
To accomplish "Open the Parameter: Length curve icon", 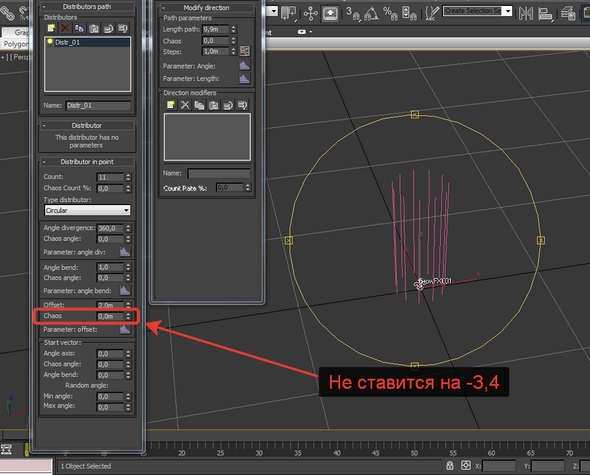I will pos(245,78).
